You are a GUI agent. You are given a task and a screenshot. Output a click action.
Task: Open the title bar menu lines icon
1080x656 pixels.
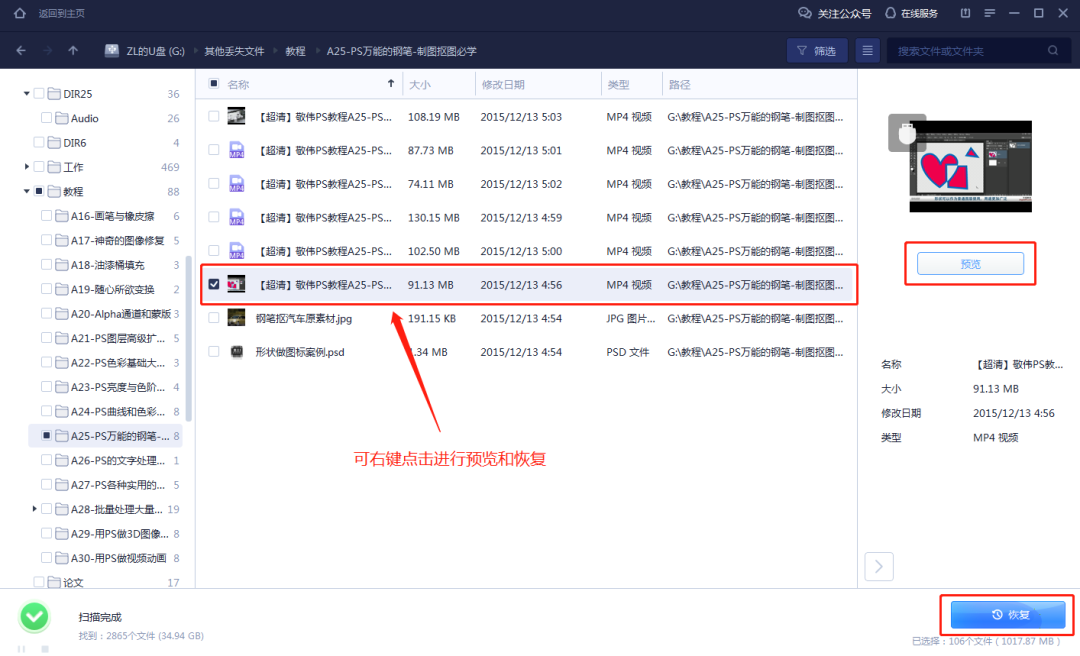click(x=990, y=13)
